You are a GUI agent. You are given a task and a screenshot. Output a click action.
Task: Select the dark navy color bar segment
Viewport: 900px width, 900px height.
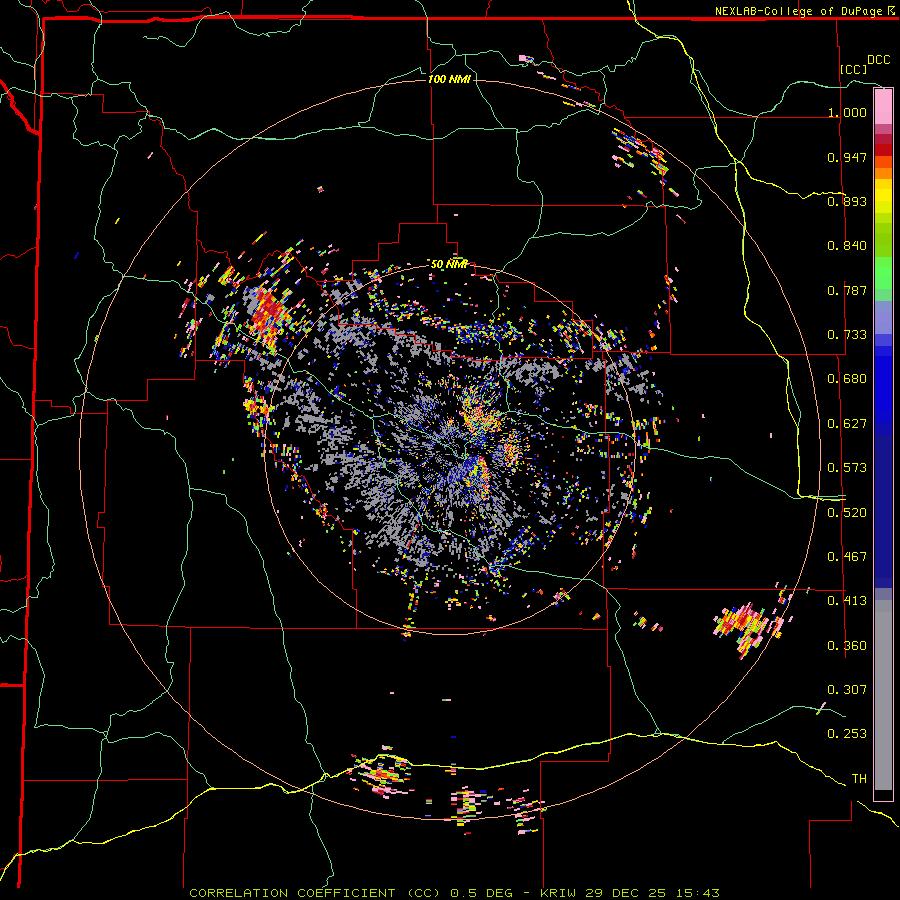pos(883,511)
